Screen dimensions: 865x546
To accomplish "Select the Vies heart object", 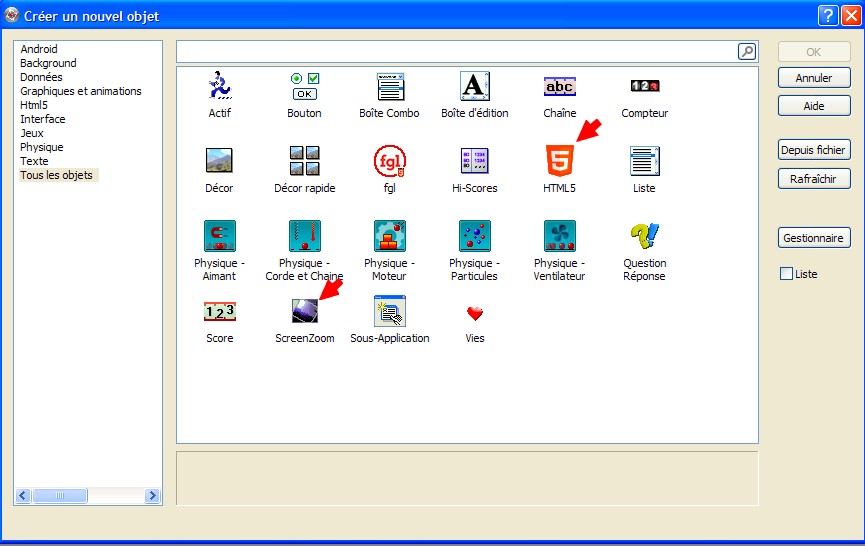I will click(474, 313).
